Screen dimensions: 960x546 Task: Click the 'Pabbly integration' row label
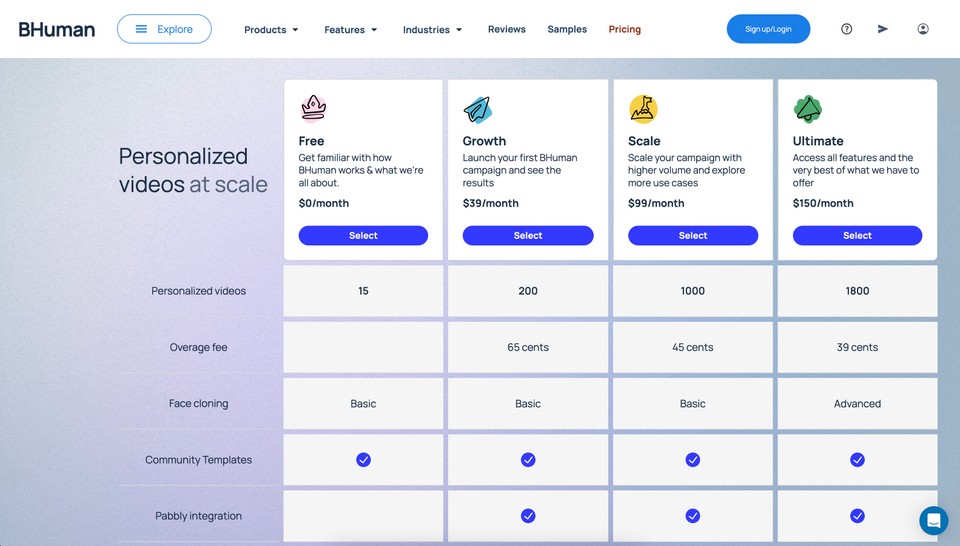coord(198,516)
